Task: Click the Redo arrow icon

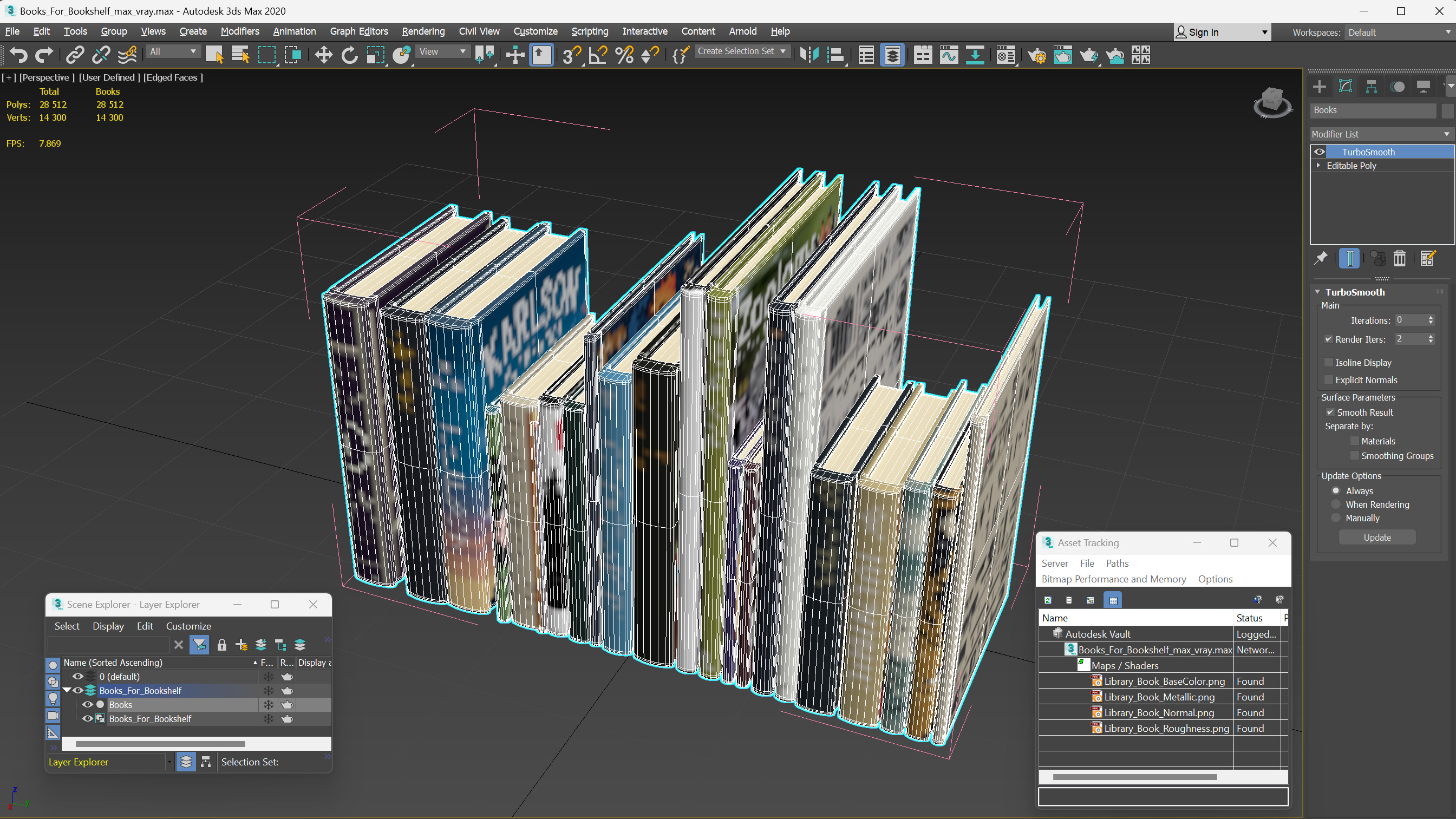Action: click(44, 55)
